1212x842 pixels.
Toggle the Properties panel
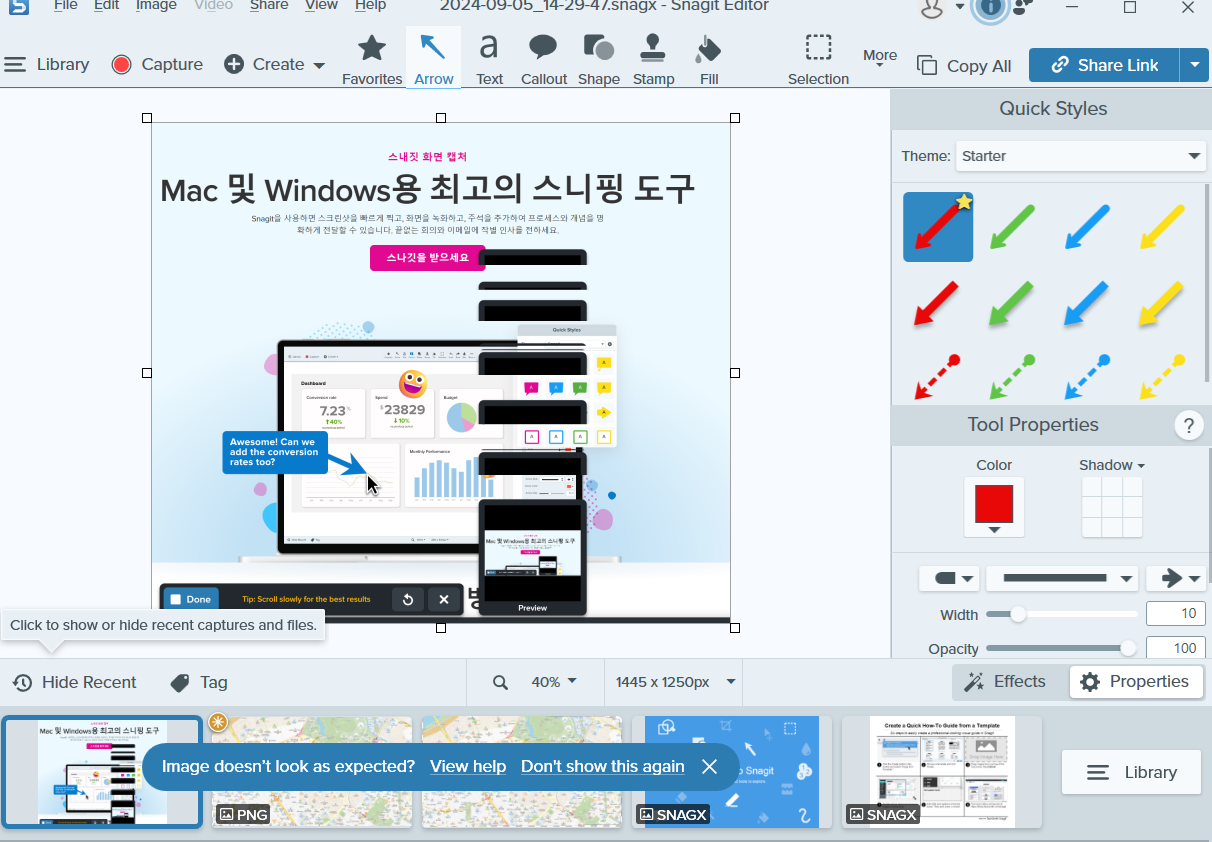point(1135,681)
